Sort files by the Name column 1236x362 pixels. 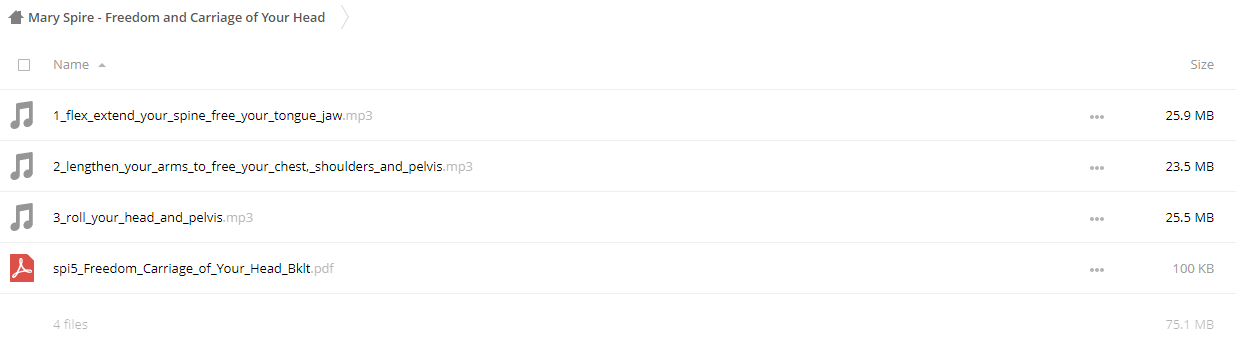coord(71,65)
